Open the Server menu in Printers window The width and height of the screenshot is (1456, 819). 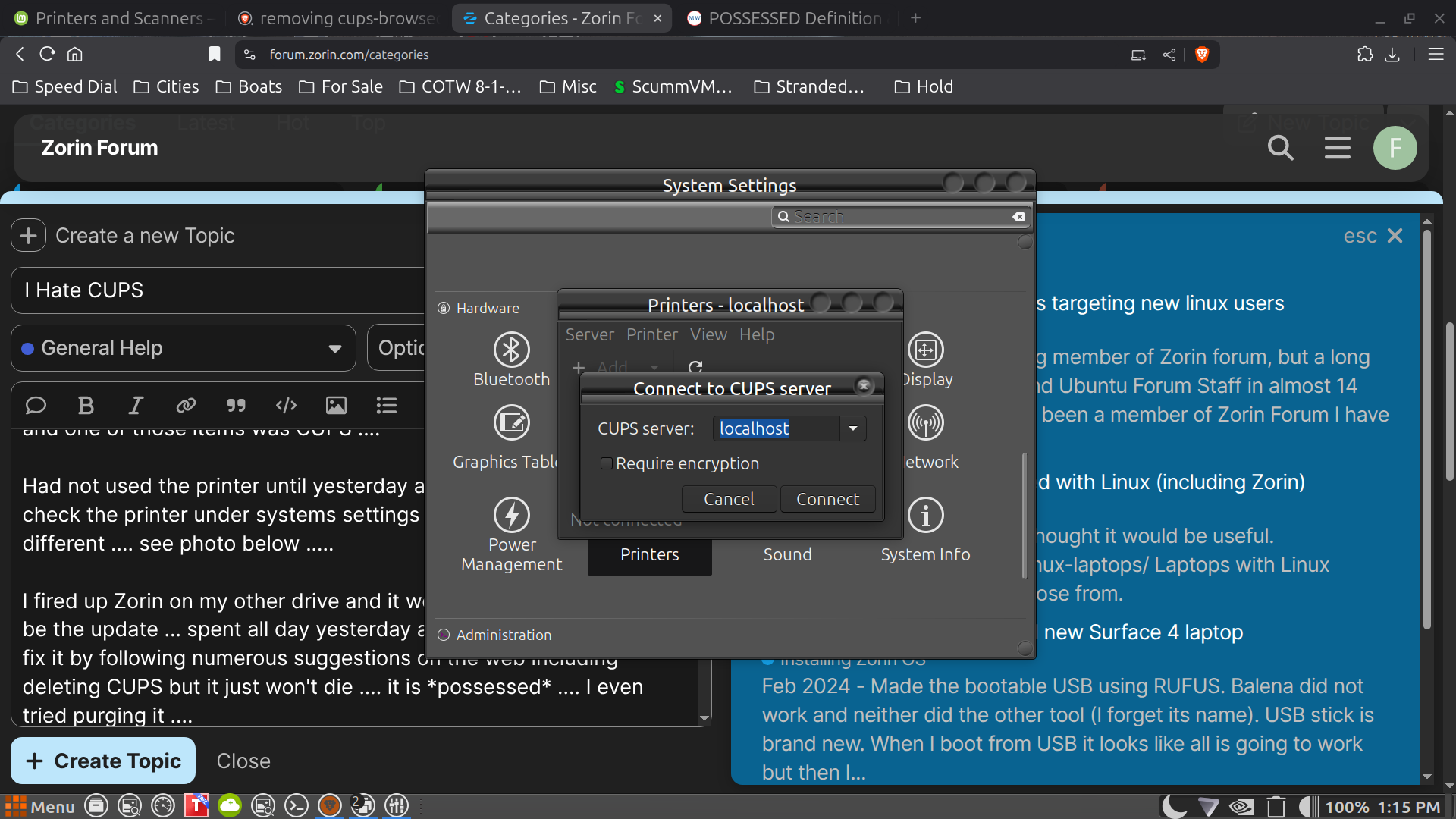coord(589,334)
